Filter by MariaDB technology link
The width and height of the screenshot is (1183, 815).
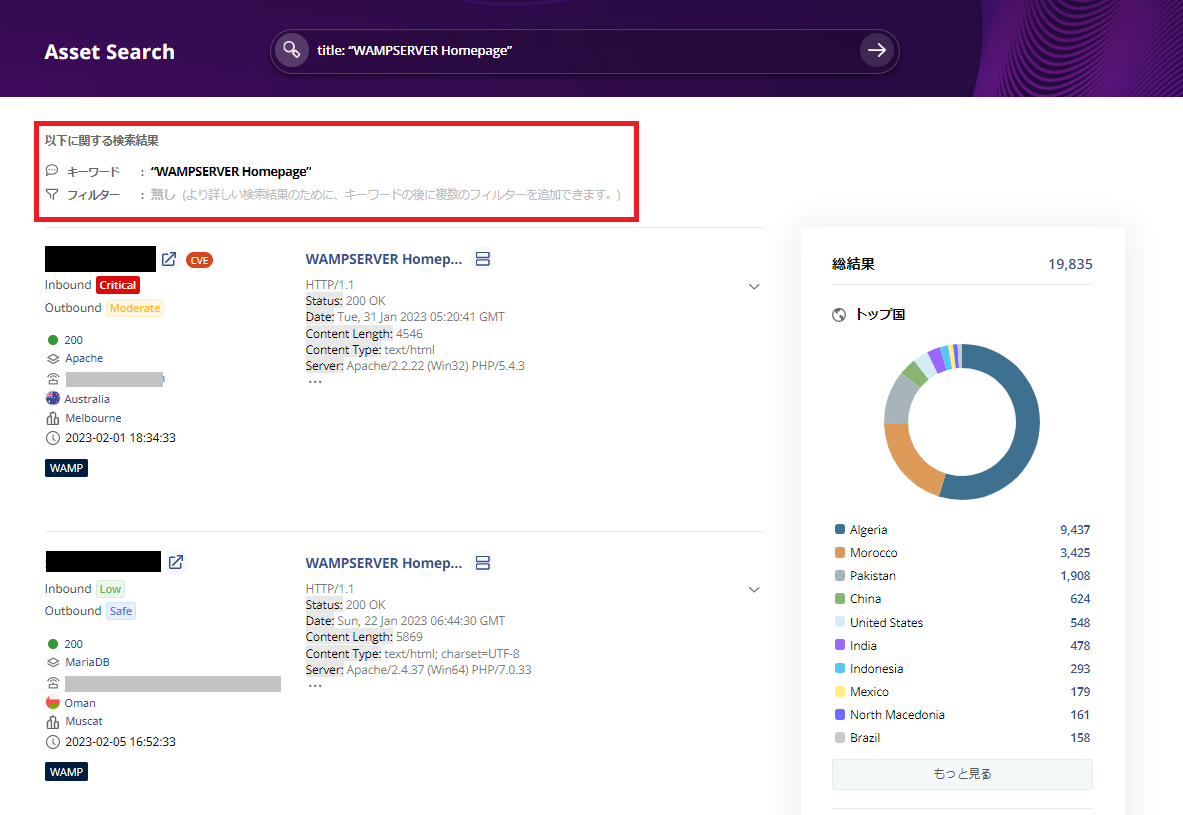tap(88, 662)
